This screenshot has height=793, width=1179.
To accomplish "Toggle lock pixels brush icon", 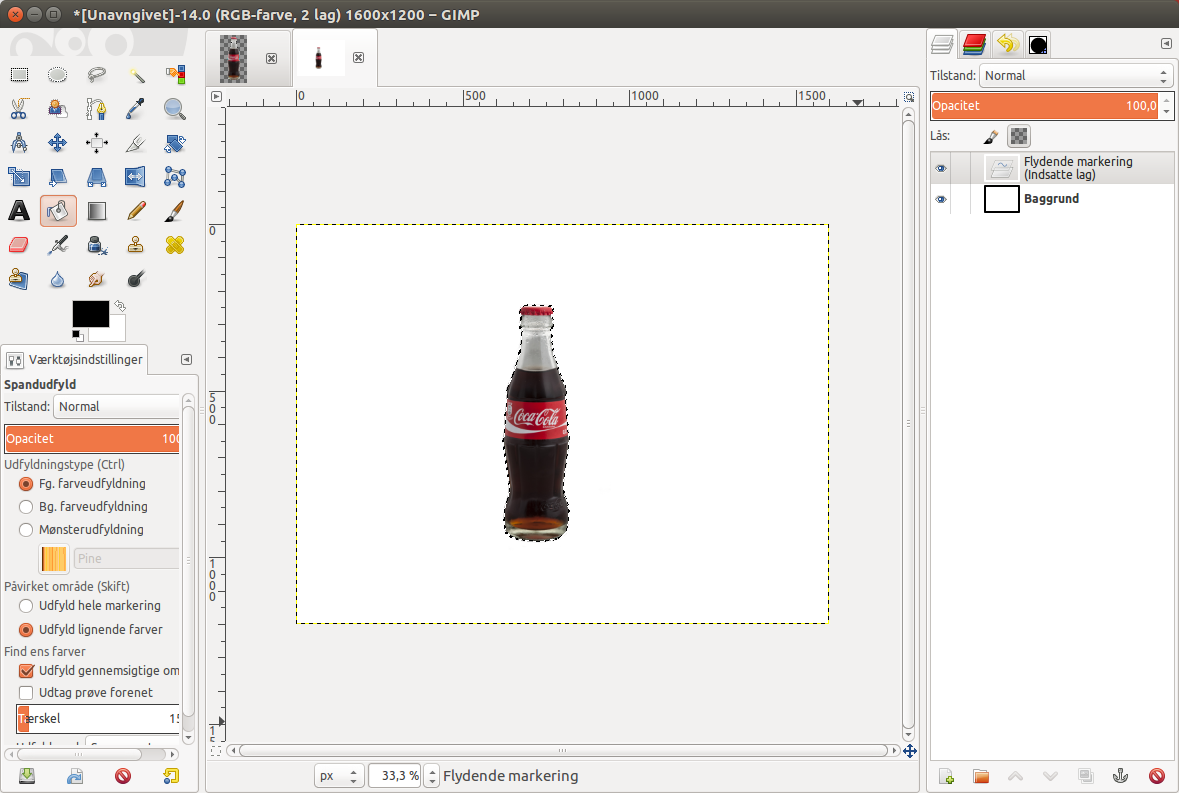I will [x=991, y=136].
